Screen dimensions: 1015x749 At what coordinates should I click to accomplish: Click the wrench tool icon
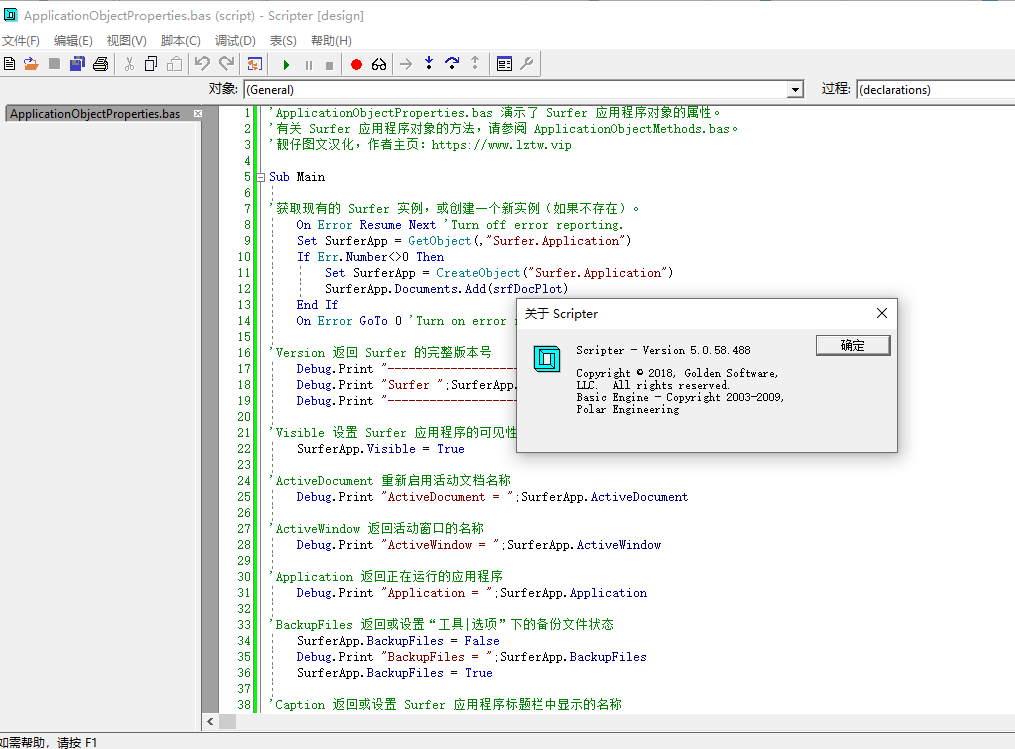tap(527, 64)
